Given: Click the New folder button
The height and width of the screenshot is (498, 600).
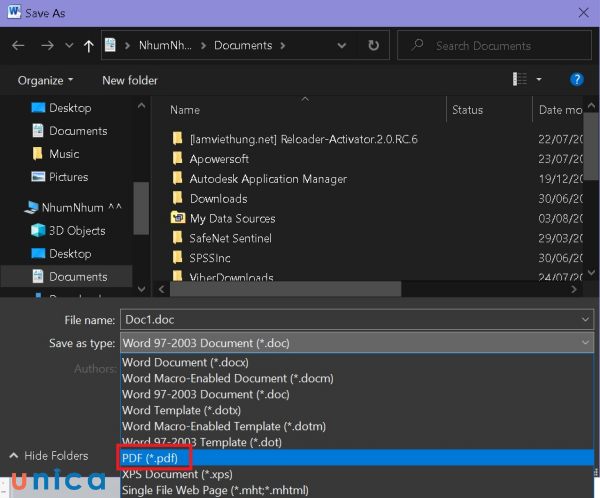Looking at the screenshot, I should (130, 80).
